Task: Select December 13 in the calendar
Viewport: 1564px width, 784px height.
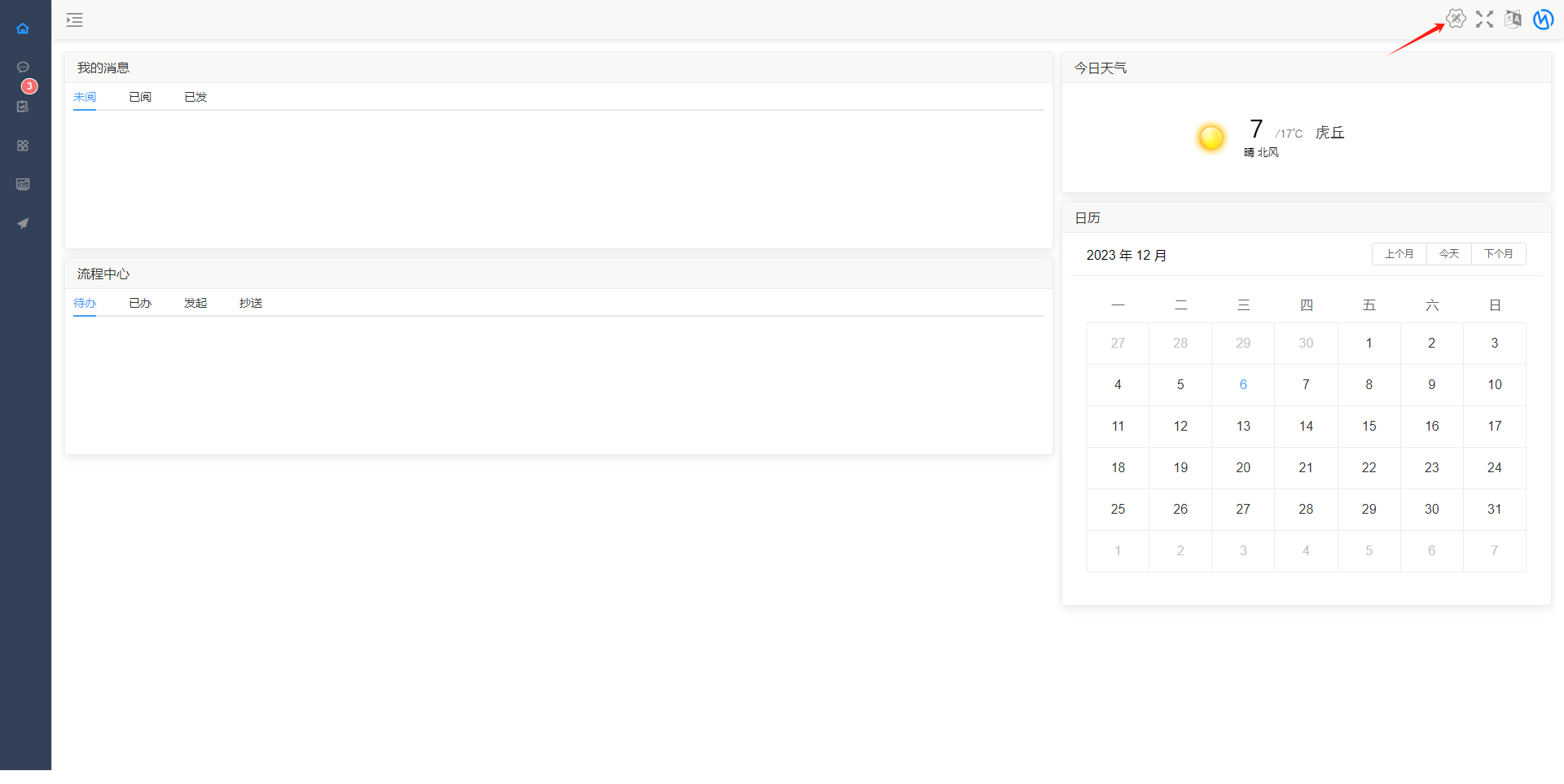Action: pyautogui.click(x=1243, y=426)
